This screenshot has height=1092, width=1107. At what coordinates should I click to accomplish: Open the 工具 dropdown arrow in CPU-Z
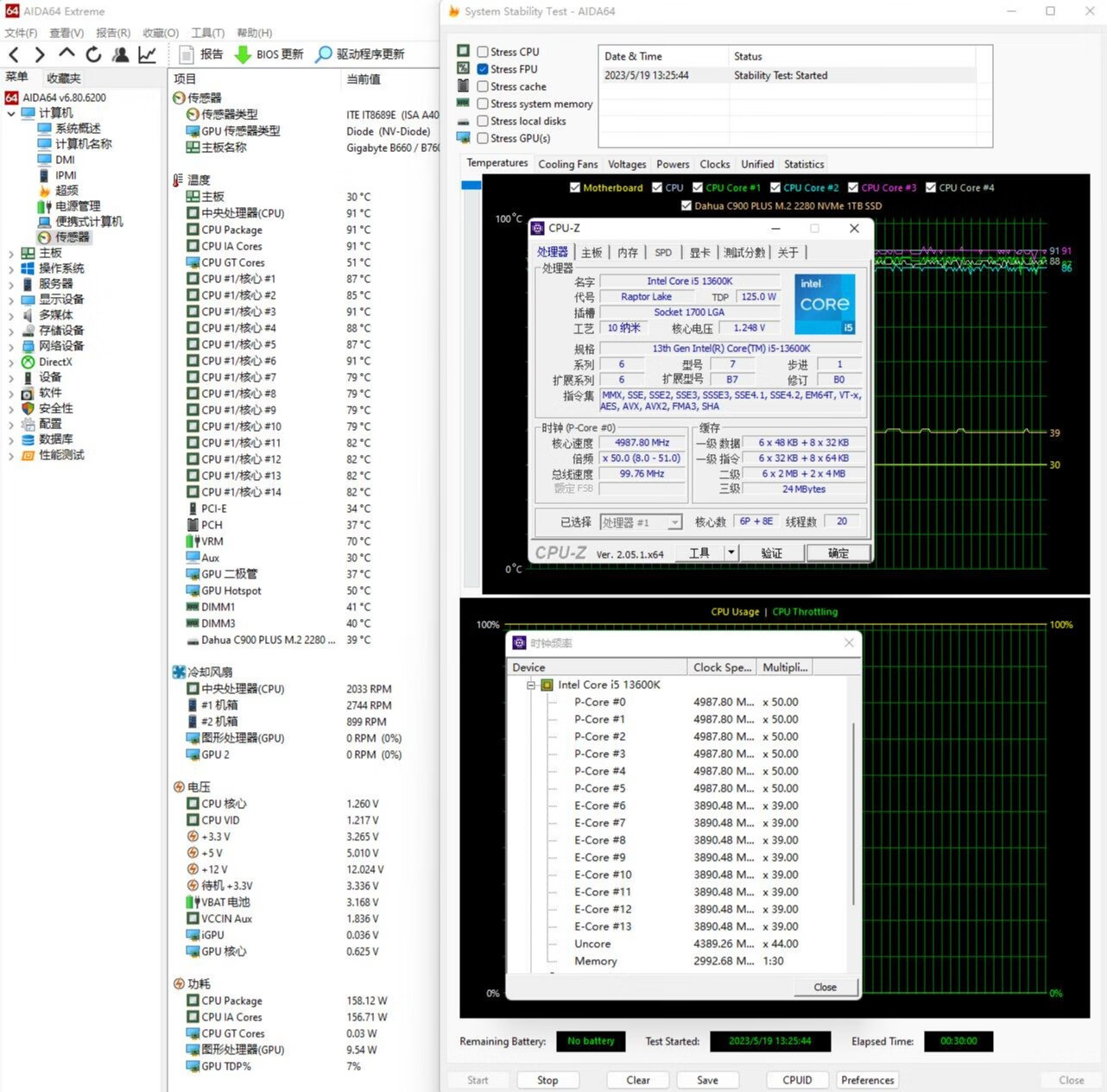731,552
